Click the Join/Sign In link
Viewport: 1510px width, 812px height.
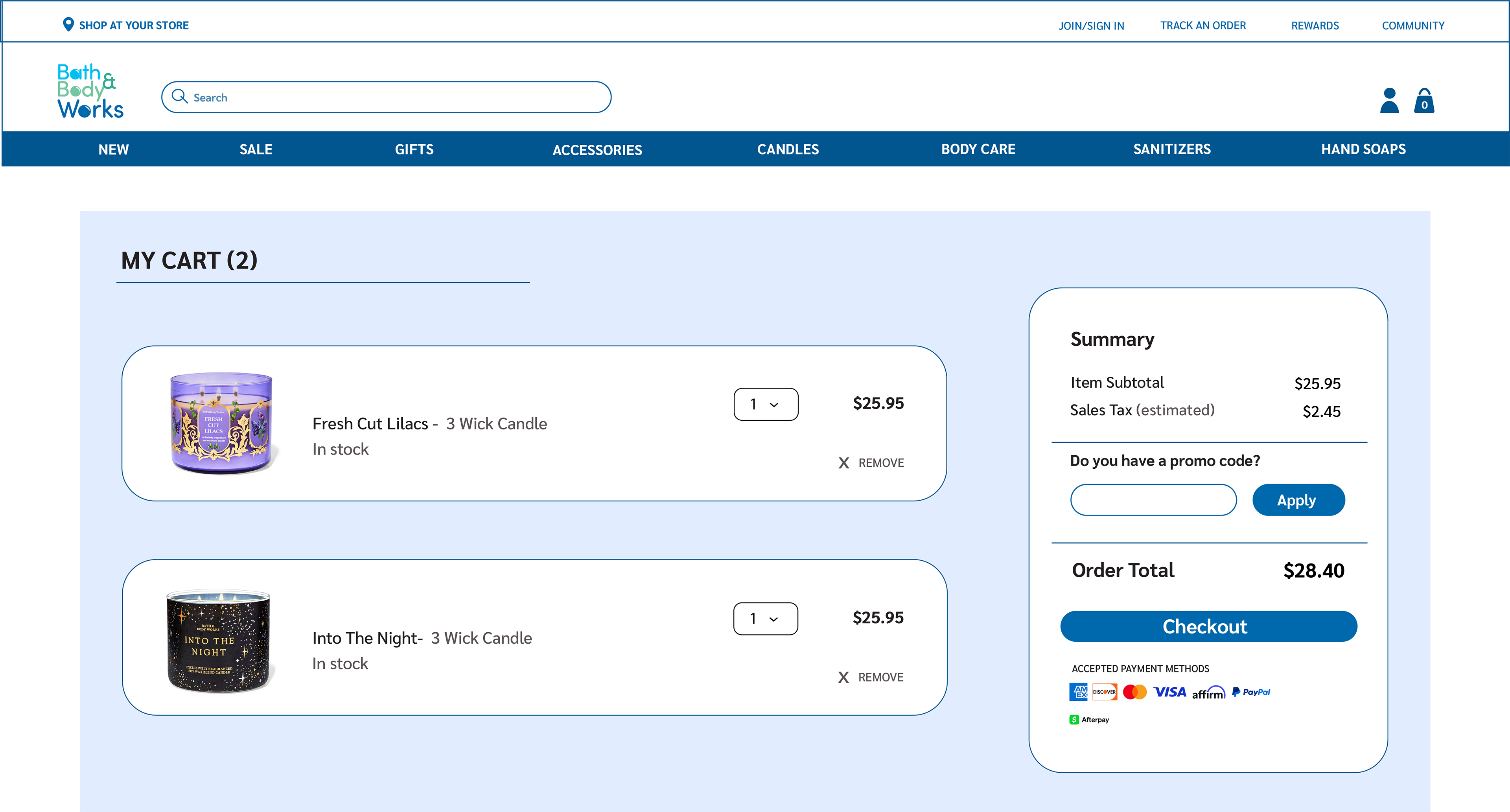pos(1091,26)
